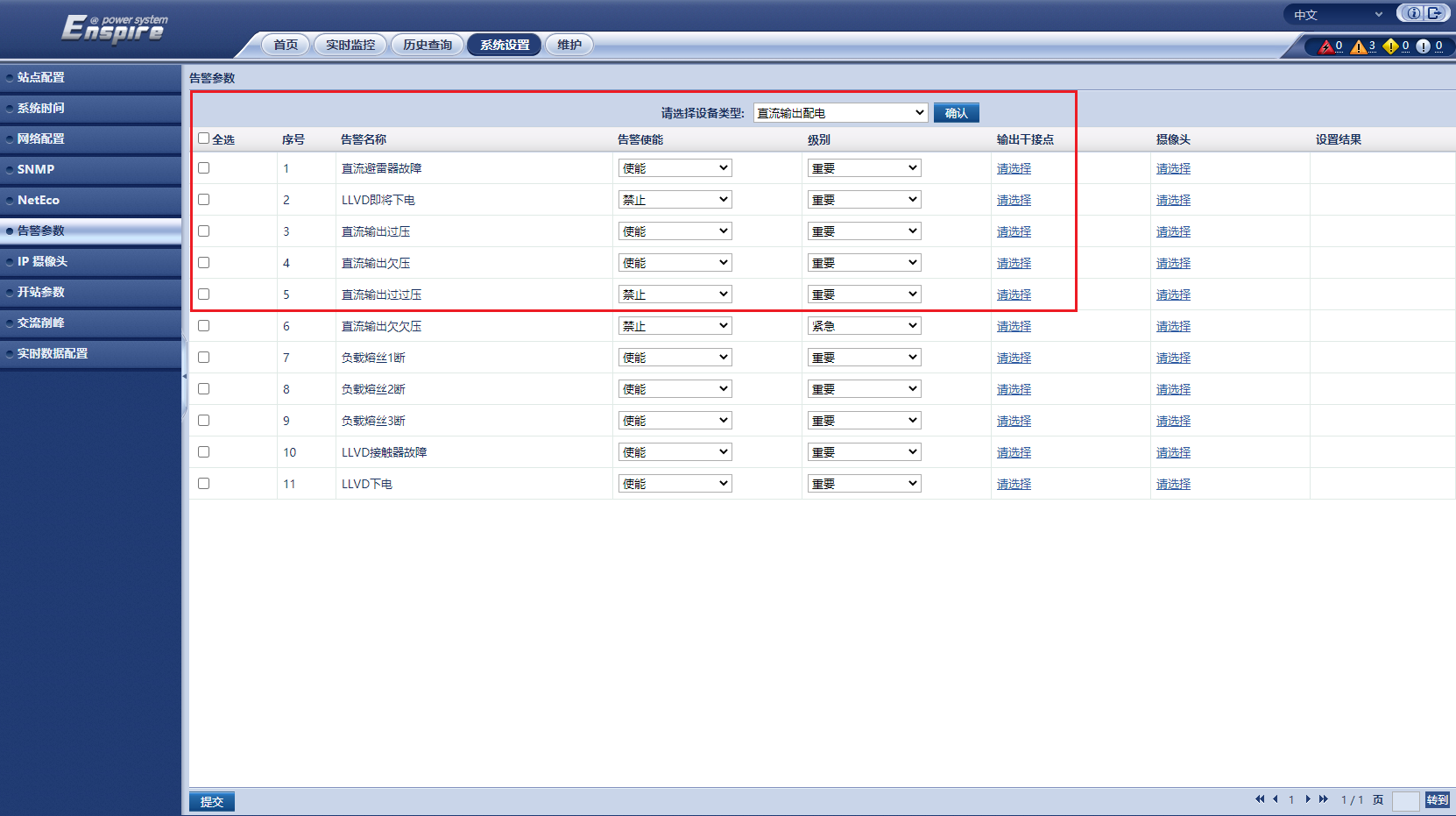Viewport: 1456px width, 816px height.
Task: Open the SNMP sidebar menu item
Action: (36, 169)
